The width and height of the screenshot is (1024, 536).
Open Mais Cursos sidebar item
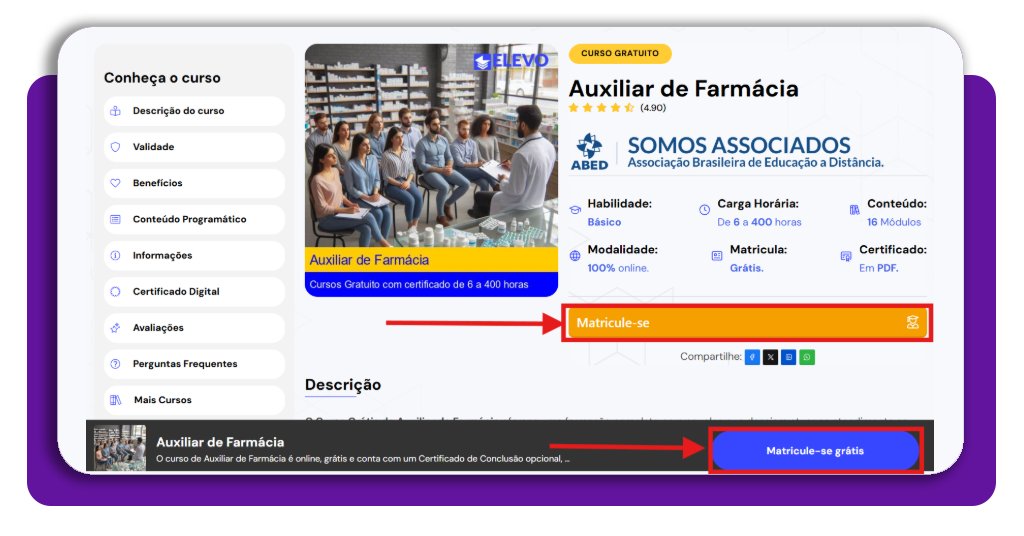194,400
